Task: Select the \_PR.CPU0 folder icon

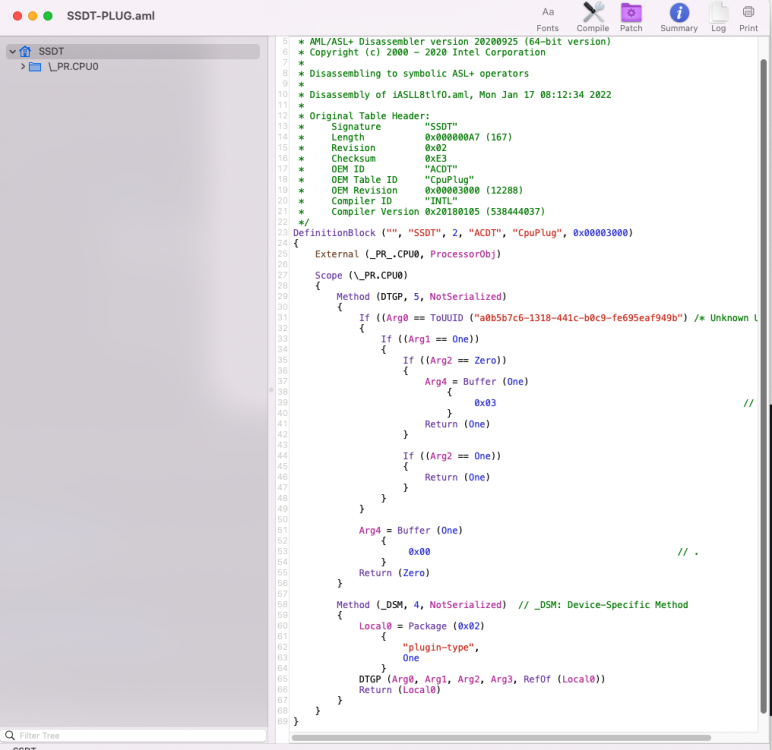Action: tap(35, 66)
